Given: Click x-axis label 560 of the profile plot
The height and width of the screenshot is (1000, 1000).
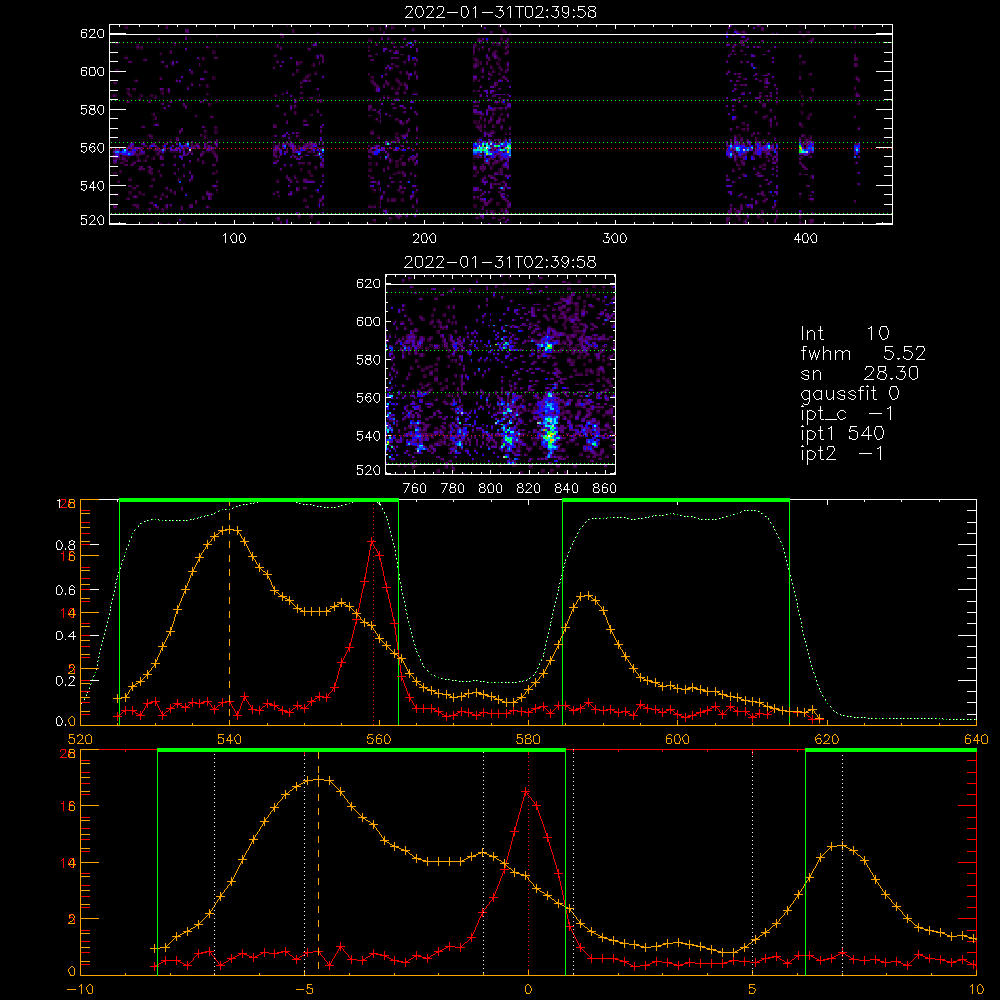Looking at the screenshot, I should [379, 739].
